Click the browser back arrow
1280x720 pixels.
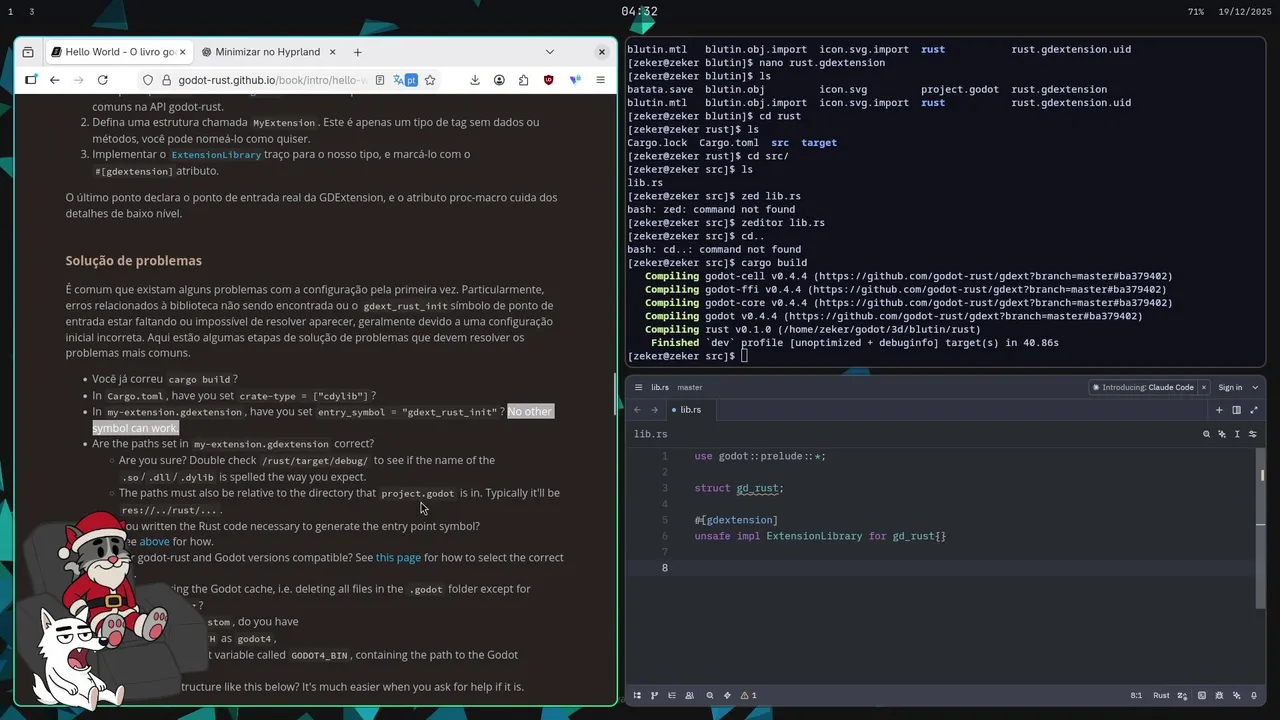pos(55,80)
